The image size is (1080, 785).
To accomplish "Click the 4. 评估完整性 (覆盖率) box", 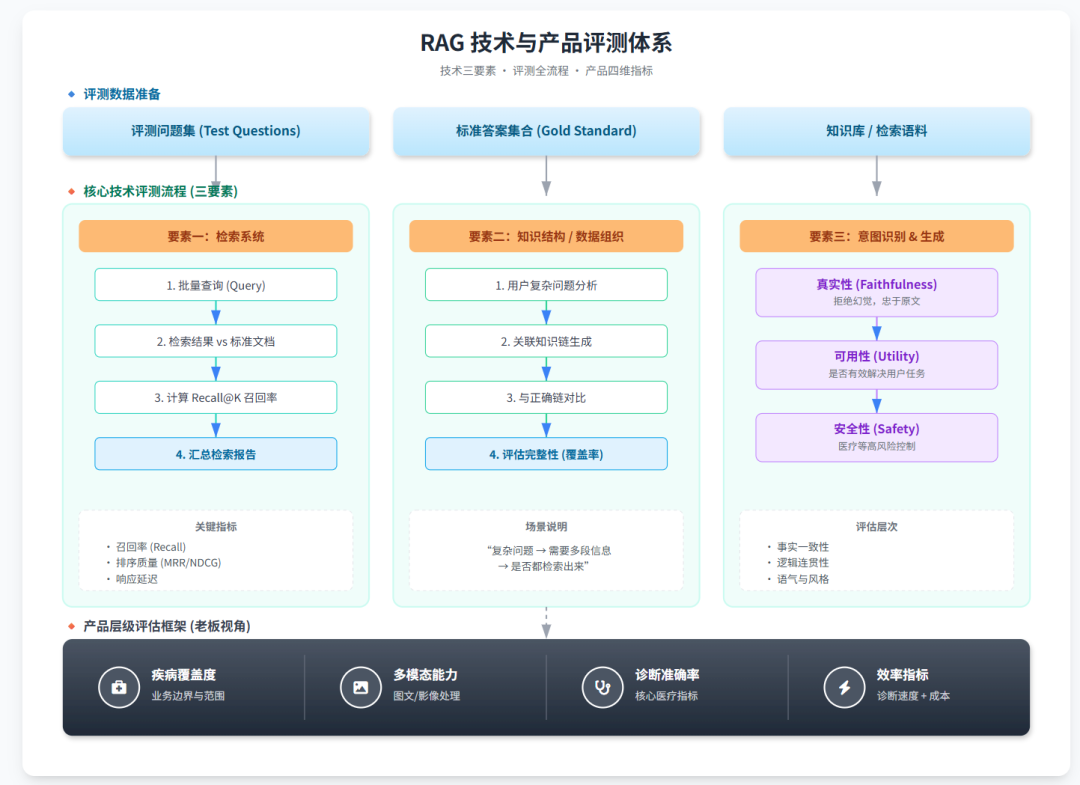I will [x=546, y=454].
